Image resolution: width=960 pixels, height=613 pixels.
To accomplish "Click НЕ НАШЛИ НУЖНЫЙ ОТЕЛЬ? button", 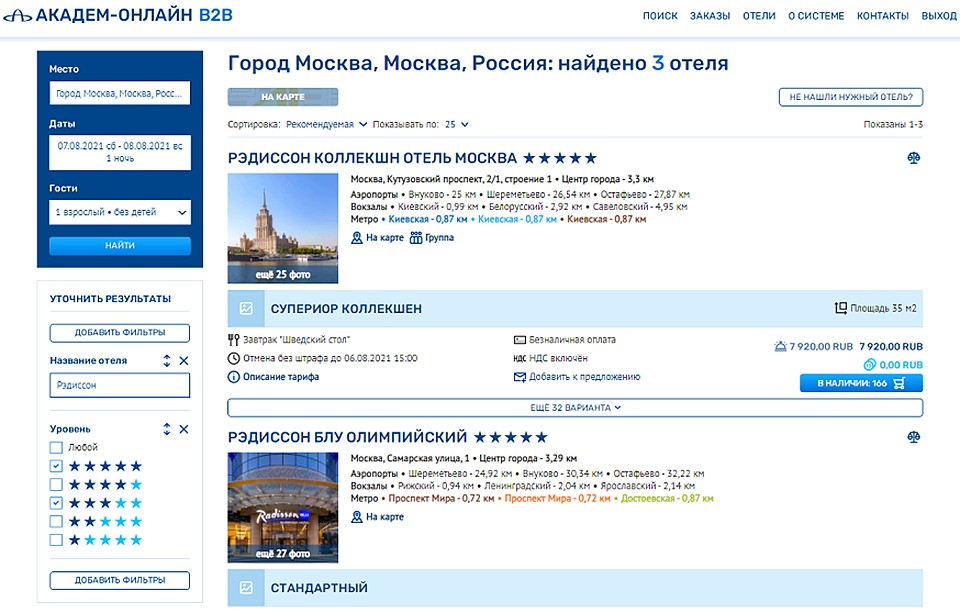I will coord(851,97).
